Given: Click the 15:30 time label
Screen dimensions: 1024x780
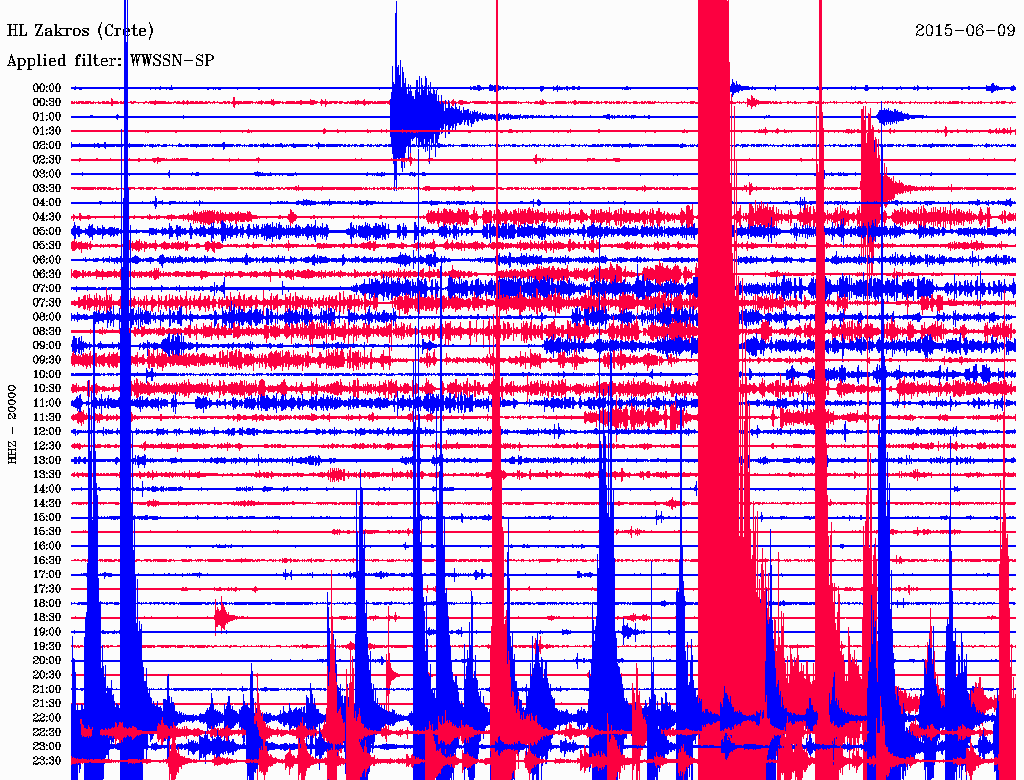Looking at the screenshot, I should point(47,532).
